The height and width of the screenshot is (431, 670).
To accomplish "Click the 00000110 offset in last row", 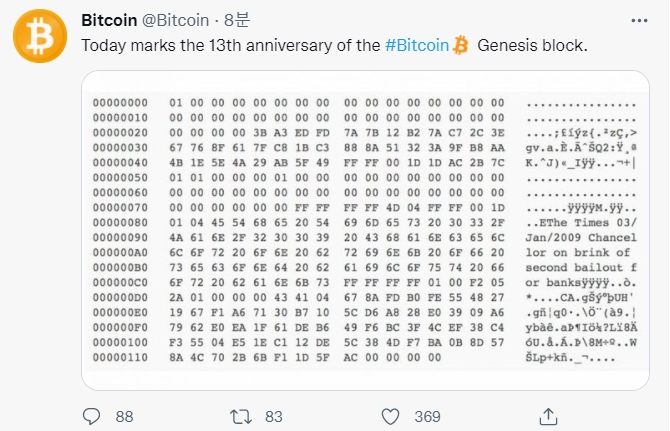I will (x=120, y=358).
